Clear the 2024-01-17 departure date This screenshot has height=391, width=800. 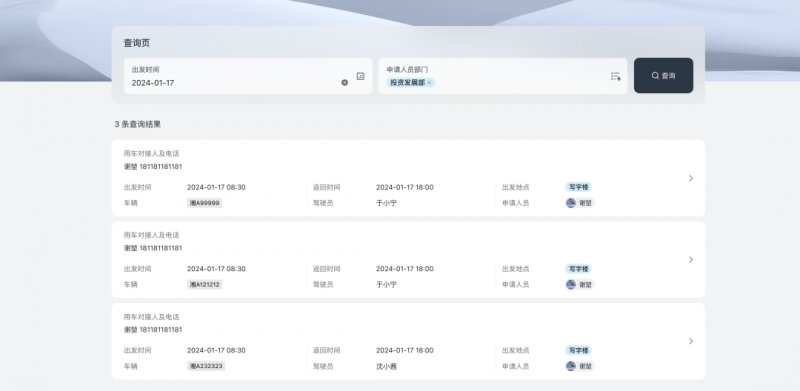tap(344, 83)
